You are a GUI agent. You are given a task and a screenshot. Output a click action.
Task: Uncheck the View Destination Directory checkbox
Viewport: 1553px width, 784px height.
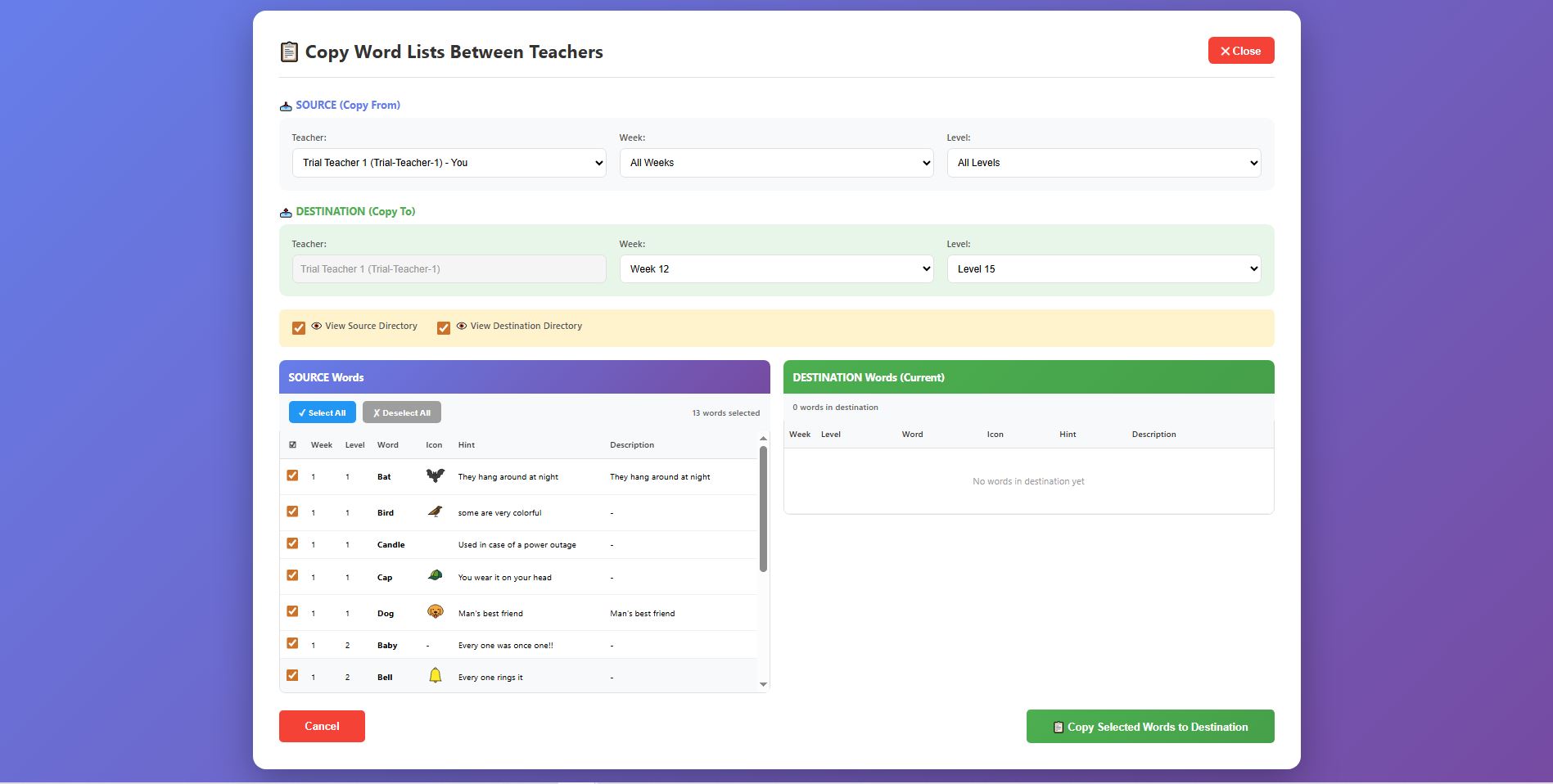(x=444, y=328)
